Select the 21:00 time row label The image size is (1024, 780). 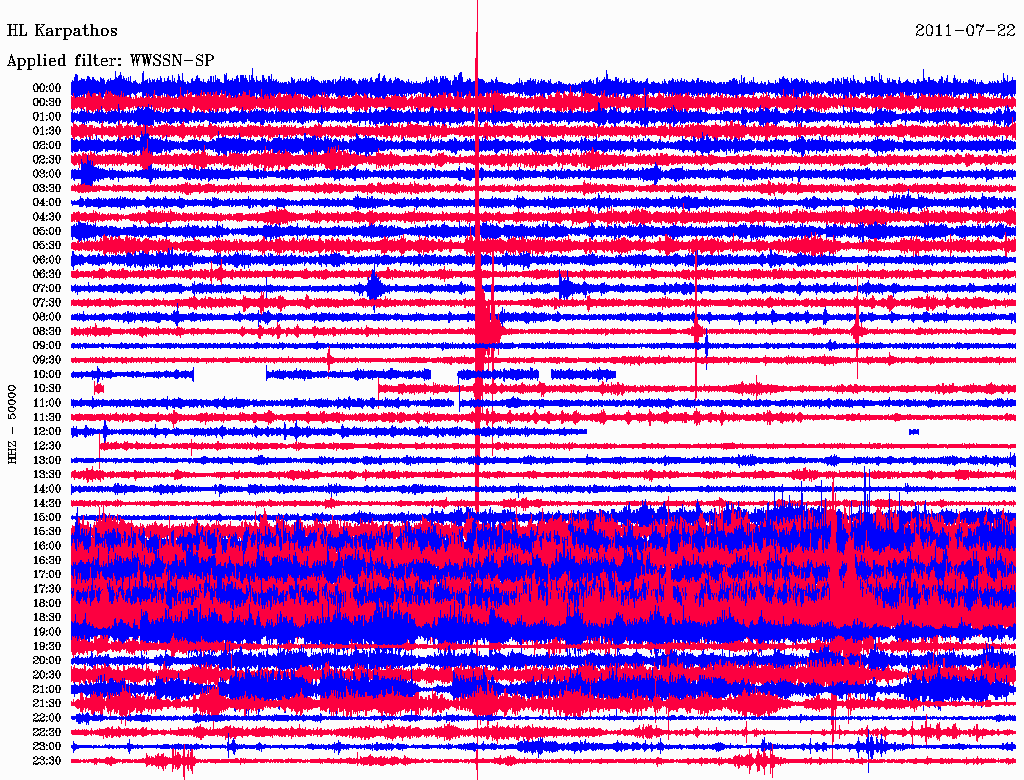pyautogui.click(x=47, y=689)
